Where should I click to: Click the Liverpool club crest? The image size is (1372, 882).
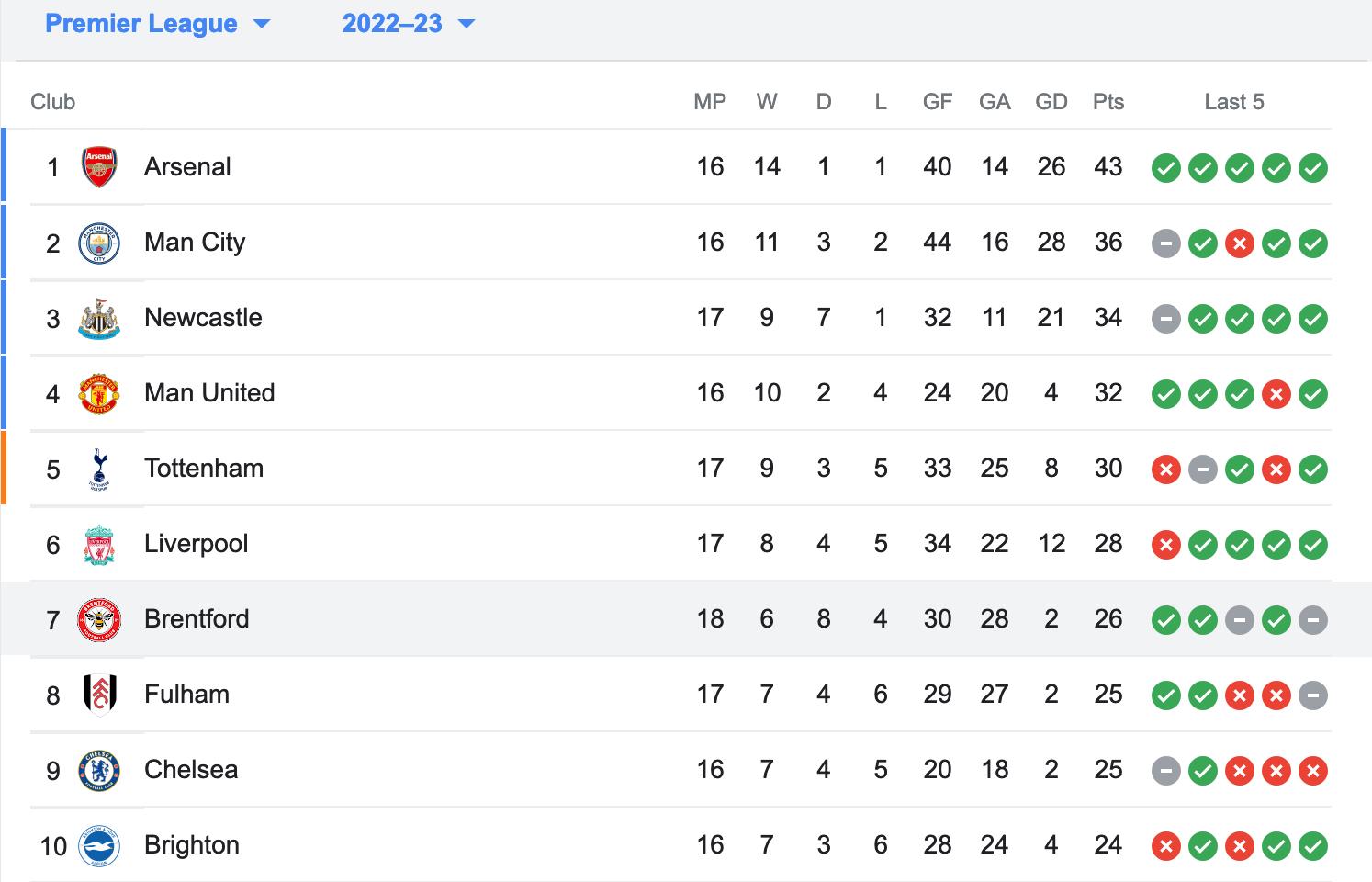click(x=99, y=544)
